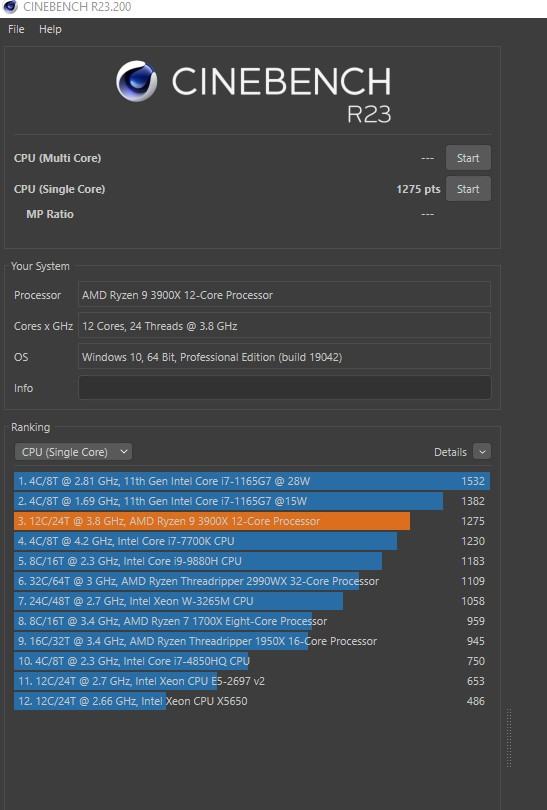This screenshot has height=810, width=547.
Task: Click the score 486 in ranking list
Action: click(476, 701)
